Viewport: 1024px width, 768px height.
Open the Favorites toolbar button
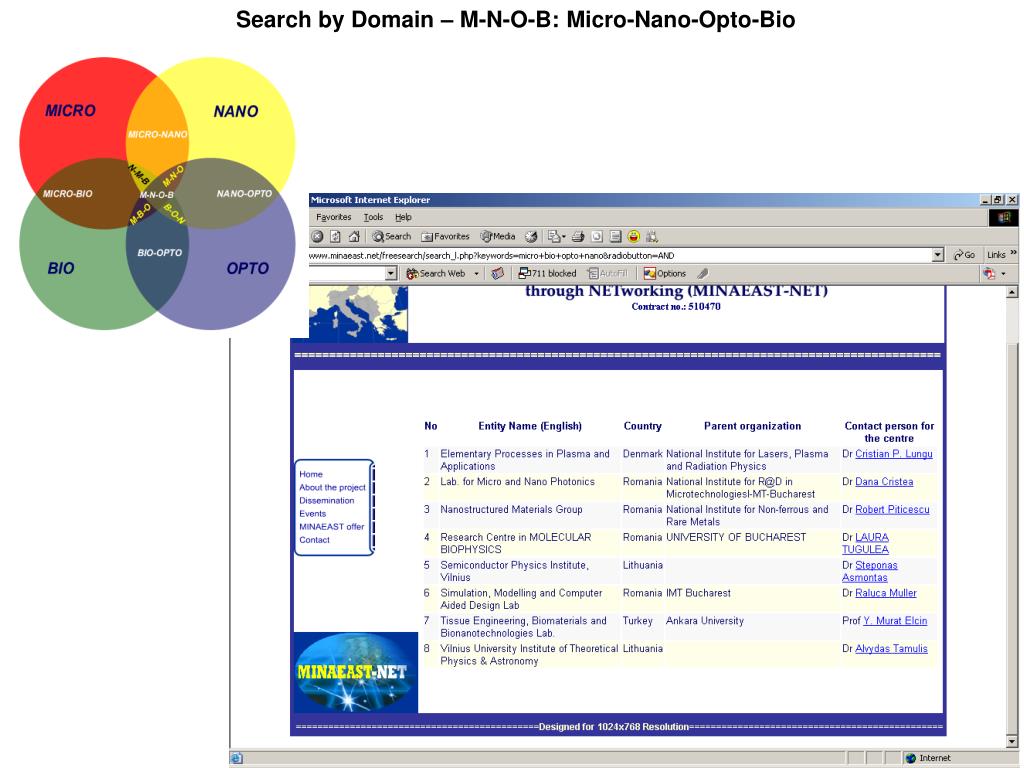(x=445, y=236)
